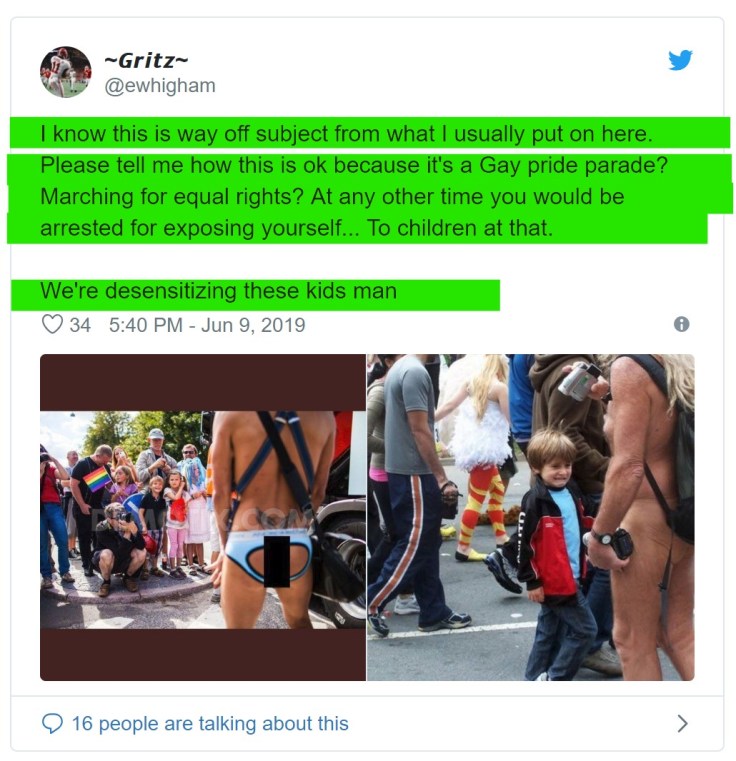Open "16 people are talking about this"
736x761 pixels.
click(x=210, y=723)
